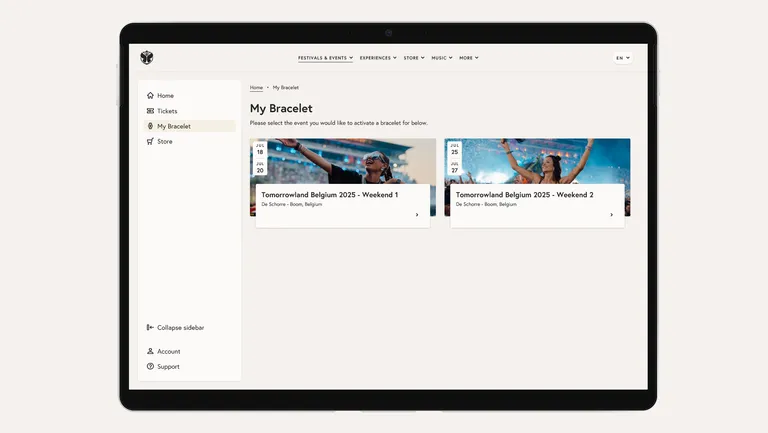Go to Home in the sidebar
This screenshot has height=433, width=768.
[x=190, y=96]
